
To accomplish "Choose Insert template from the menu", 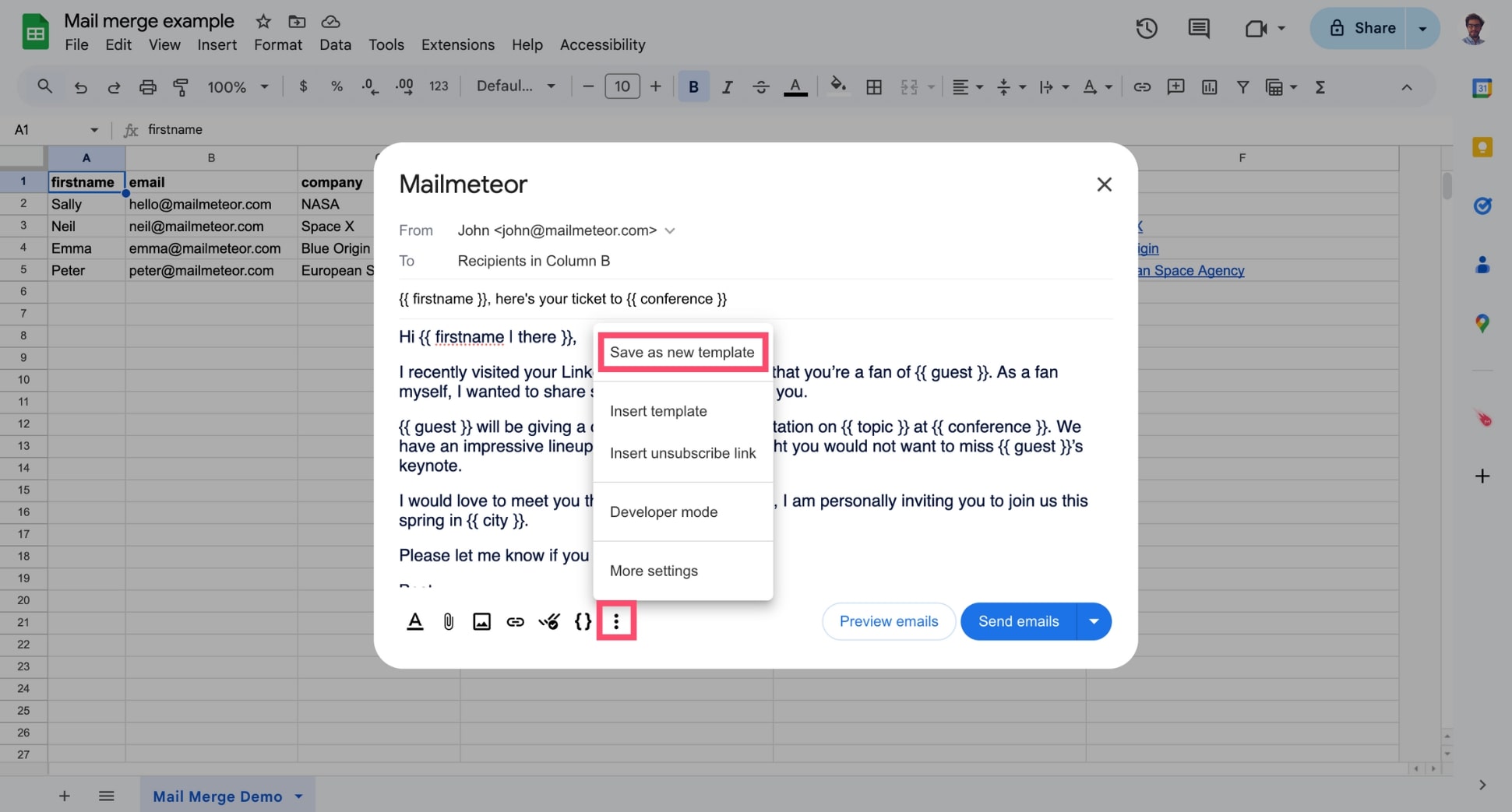I will pos(682,411).
